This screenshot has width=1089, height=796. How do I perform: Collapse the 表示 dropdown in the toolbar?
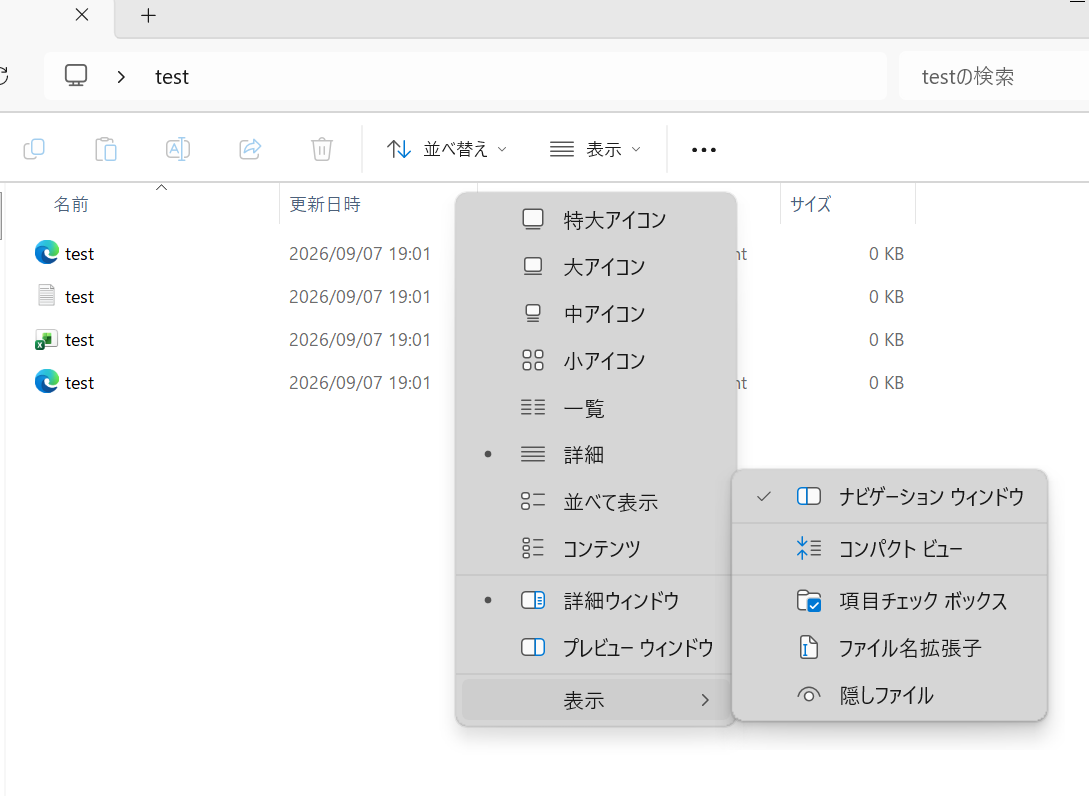click(595, 149)
